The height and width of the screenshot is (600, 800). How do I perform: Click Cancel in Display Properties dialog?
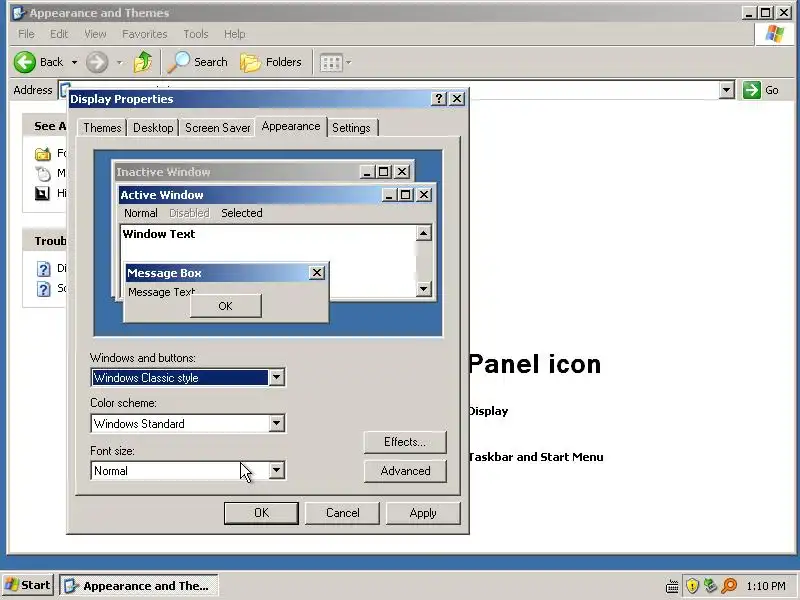342,513
